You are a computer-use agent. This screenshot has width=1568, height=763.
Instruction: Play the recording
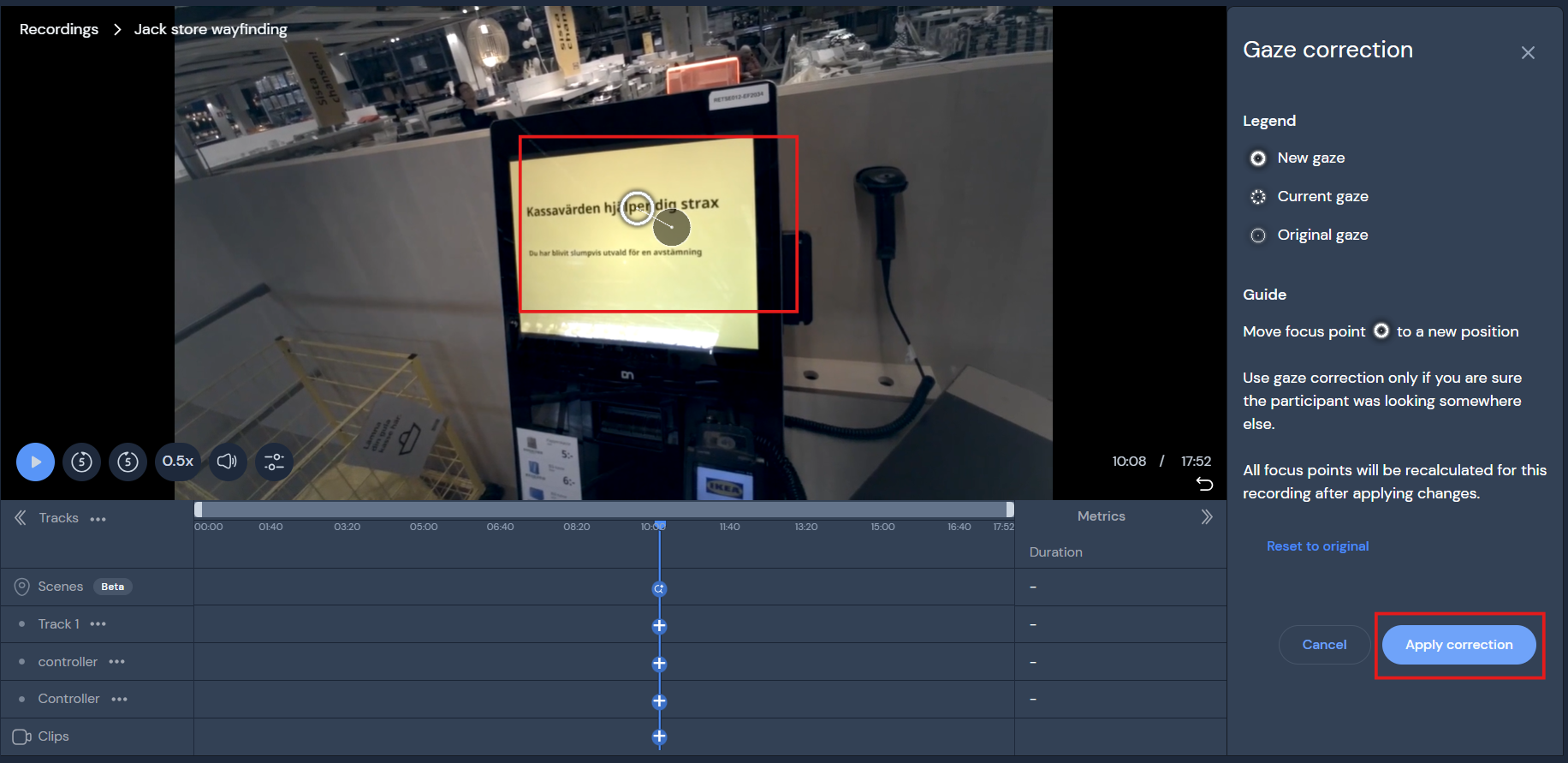[x=35, y=462]
